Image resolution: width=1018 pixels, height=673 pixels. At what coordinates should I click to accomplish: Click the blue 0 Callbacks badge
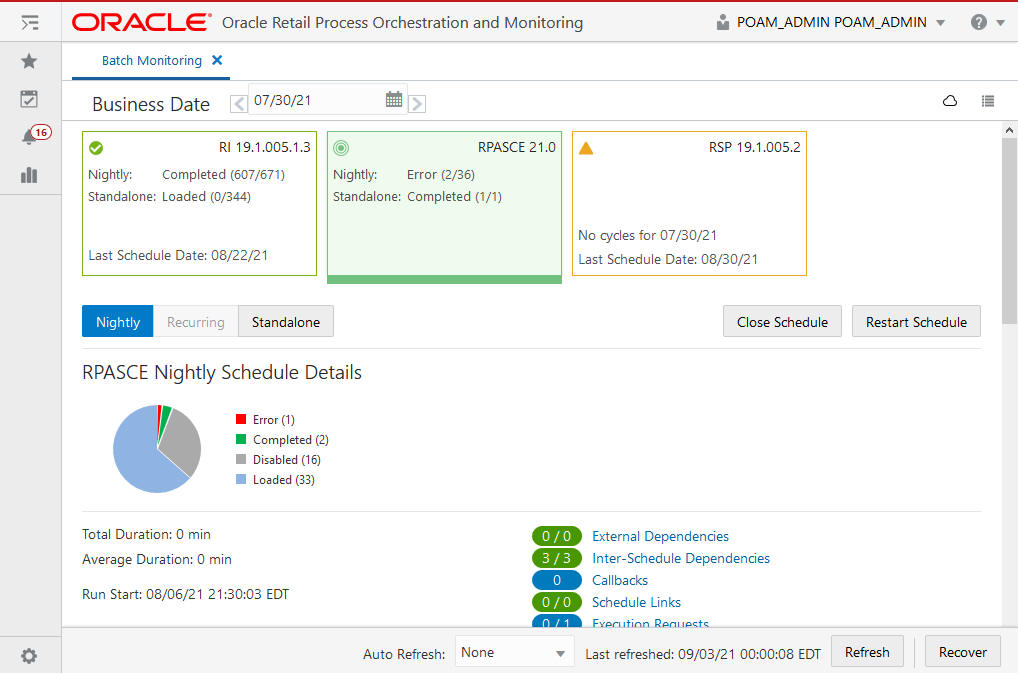click(x=556, y=580)
